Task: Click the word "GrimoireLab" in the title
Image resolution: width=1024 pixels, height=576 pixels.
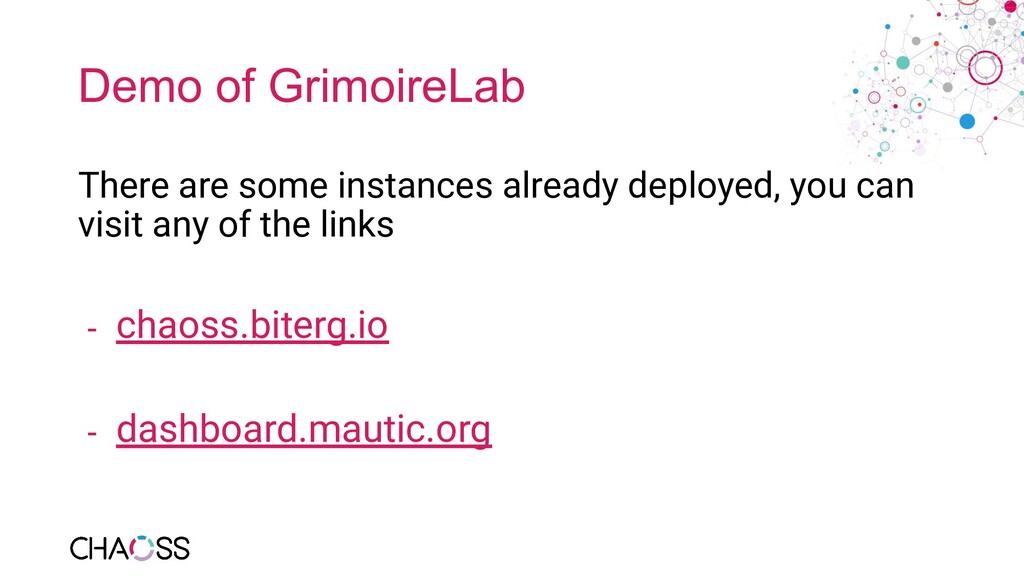Action: (396, 86)
